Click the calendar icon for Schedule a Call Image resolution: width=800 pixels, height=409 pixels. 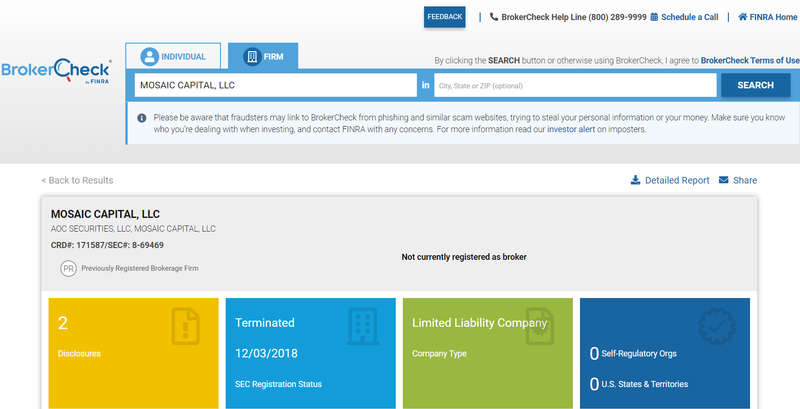(x=654, y=17)
